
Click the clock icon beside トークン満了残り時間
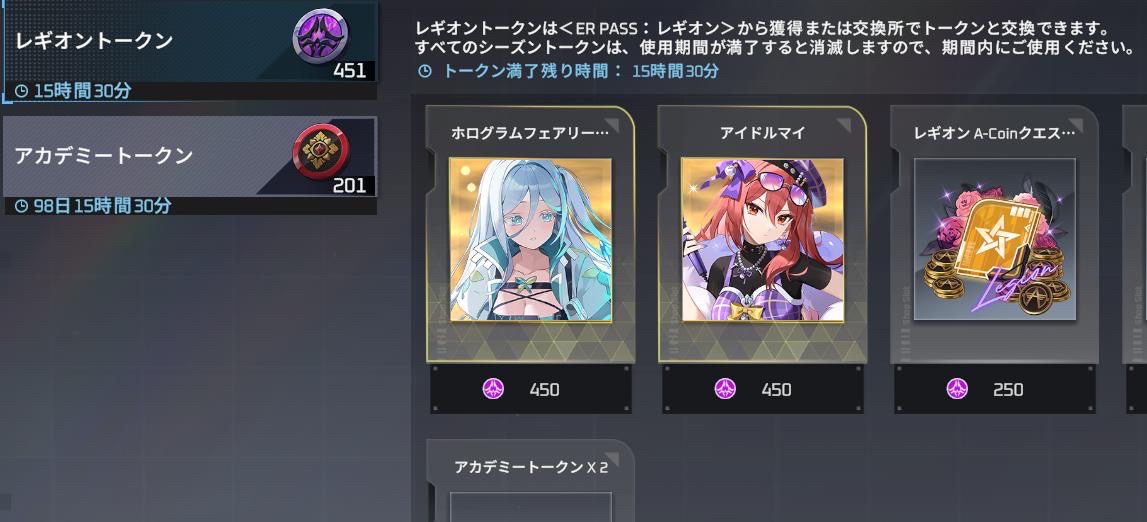pos(424,72)
